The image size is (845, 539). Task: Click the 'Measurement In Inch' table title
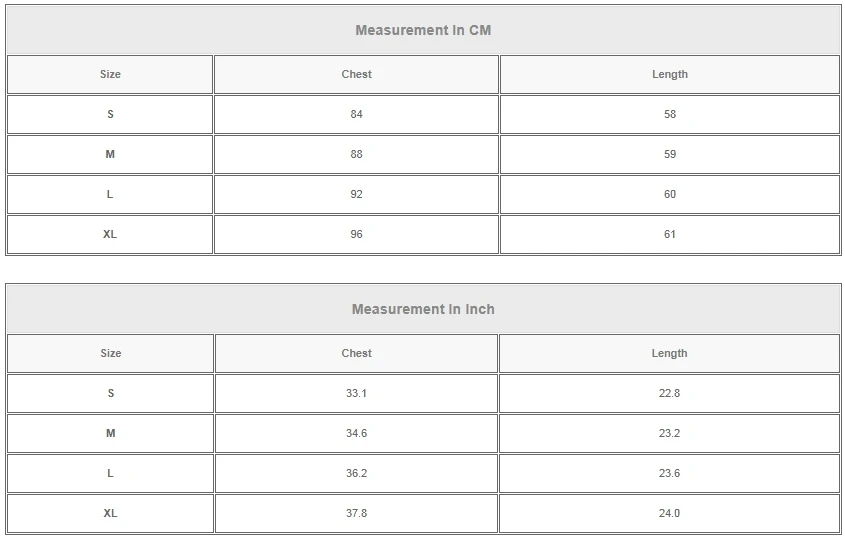pyautogui.click(x=423, y=309)
